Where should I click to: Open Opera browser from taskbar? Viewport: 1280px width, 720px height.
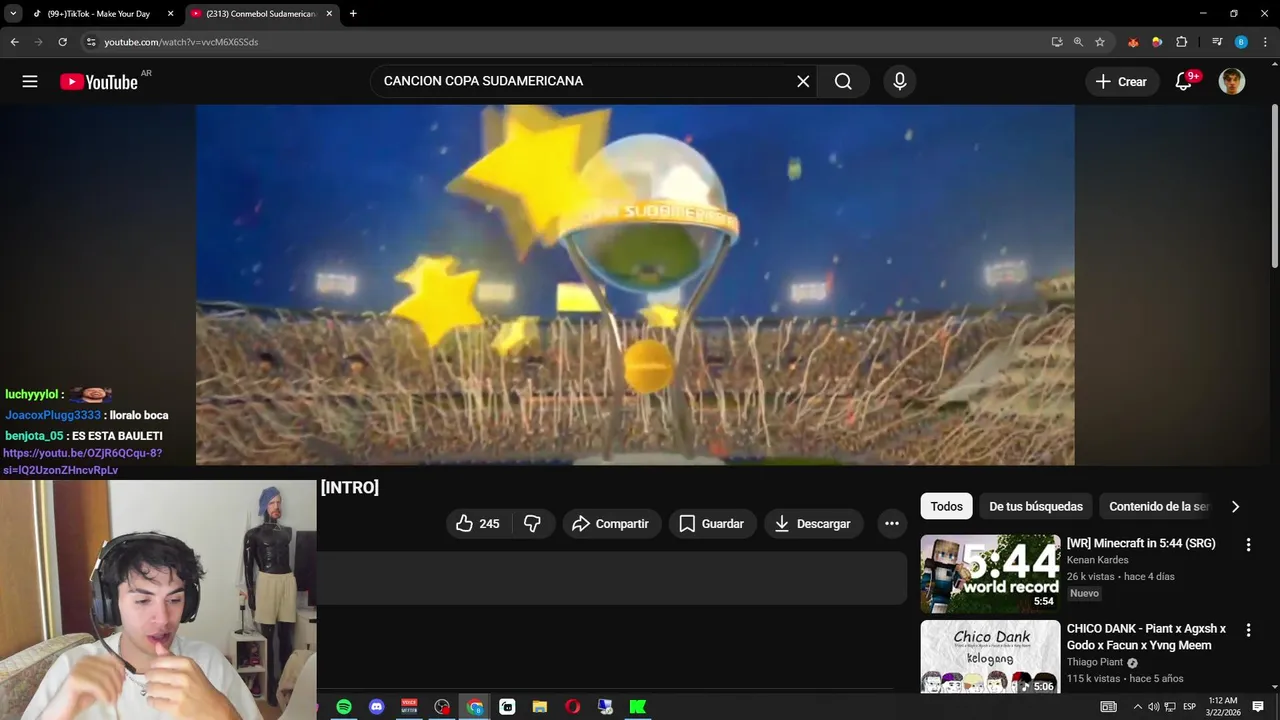[572, 707]
